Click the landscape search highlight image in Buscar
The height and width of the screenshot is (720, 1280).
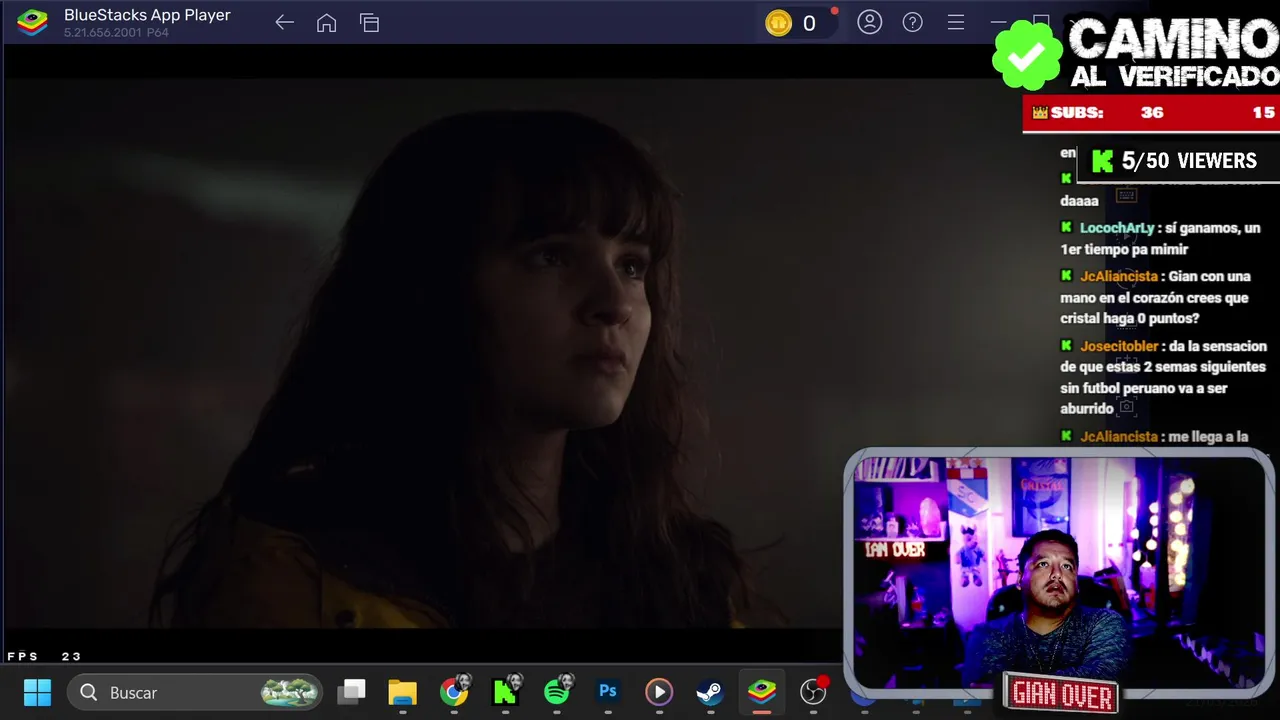(x=290, y=692)
